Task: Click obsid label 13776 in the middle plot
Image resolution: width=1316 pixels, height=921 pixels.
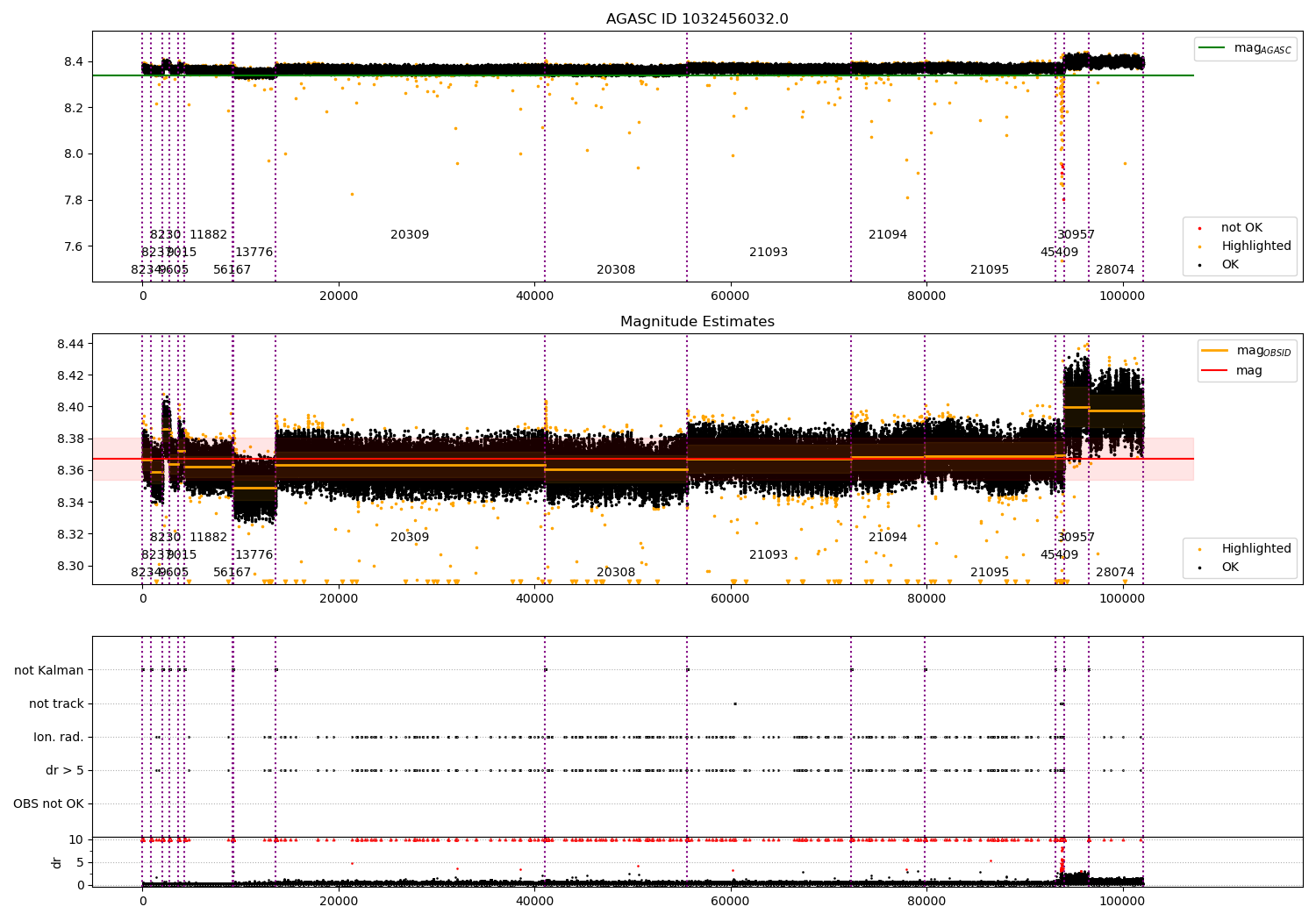Action: click(x=254, y=555)
